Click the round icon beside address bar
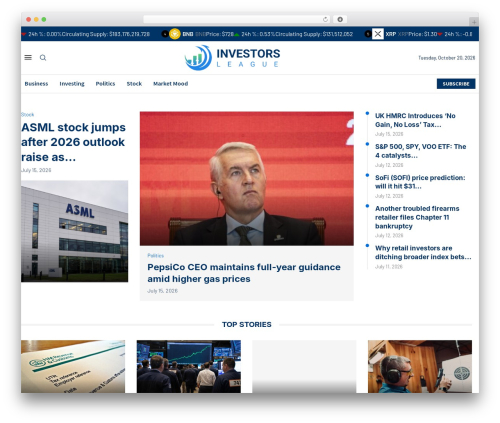 click(340, 20)
